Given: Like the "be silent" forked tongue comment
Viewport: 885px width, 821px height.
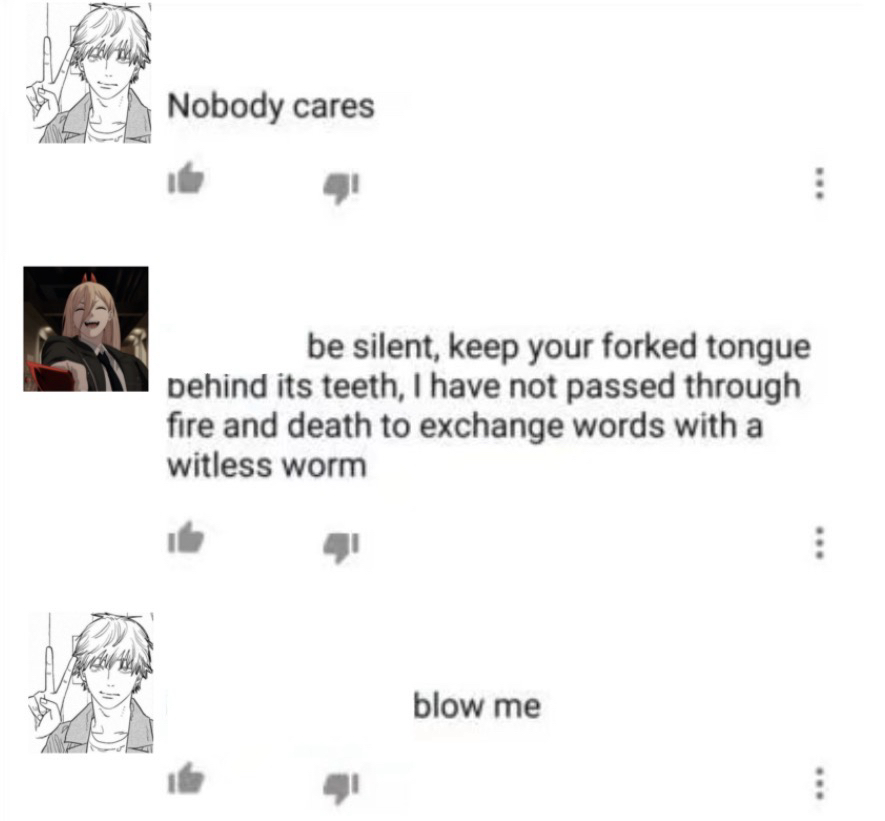Looking at the screenshot, I should coord(186,537).
